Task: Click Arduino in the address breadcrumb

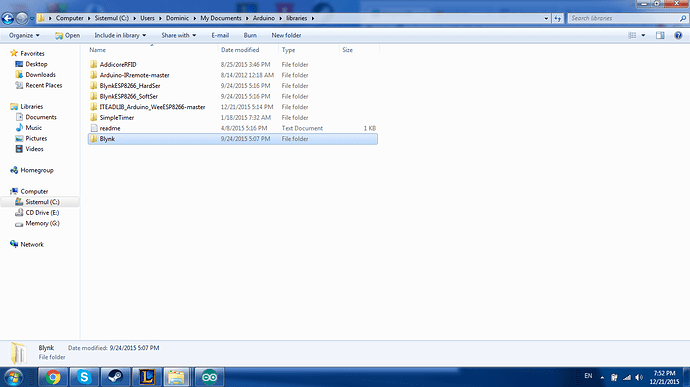Action: click(264, 18)
